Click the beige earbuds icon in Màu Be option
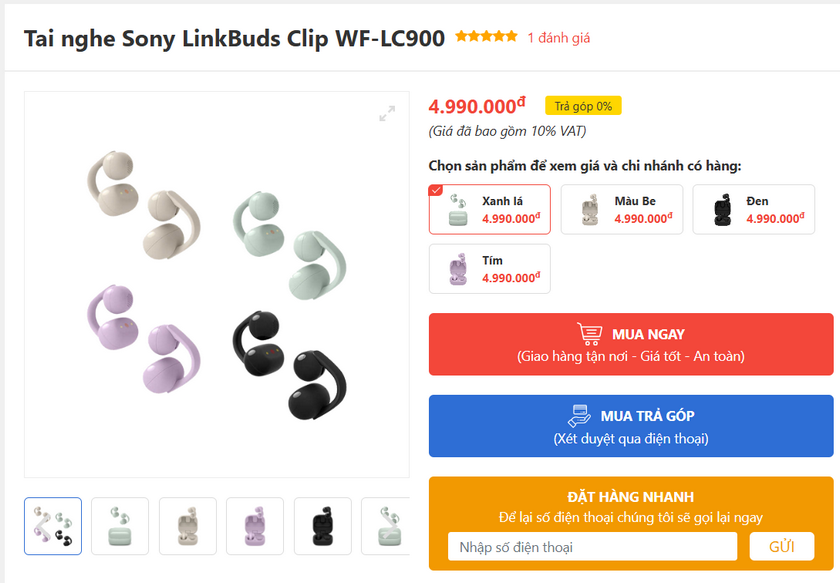 click(590, 210)
